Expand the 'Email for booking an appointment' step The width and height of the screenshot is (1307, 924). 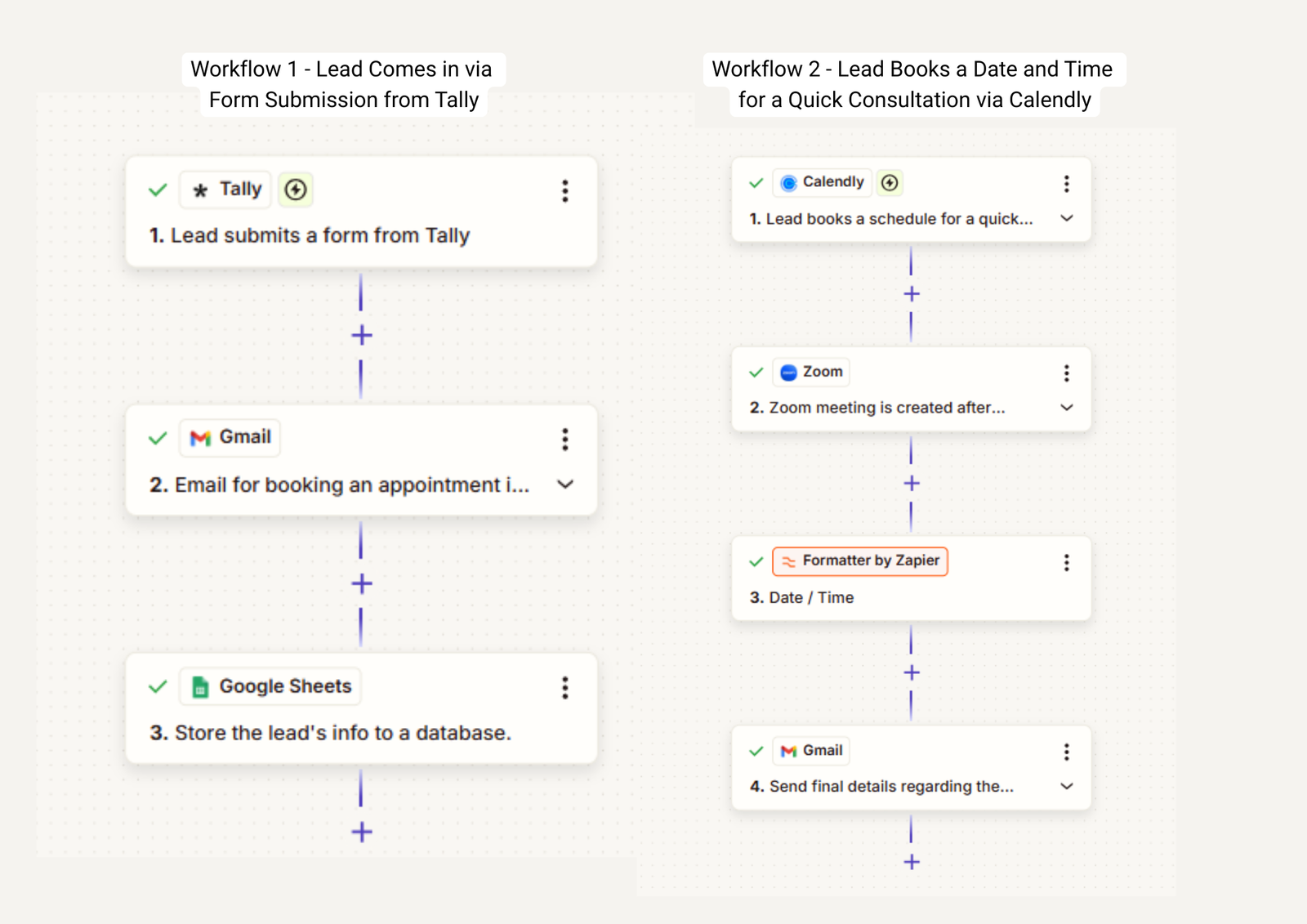(565, 484)
